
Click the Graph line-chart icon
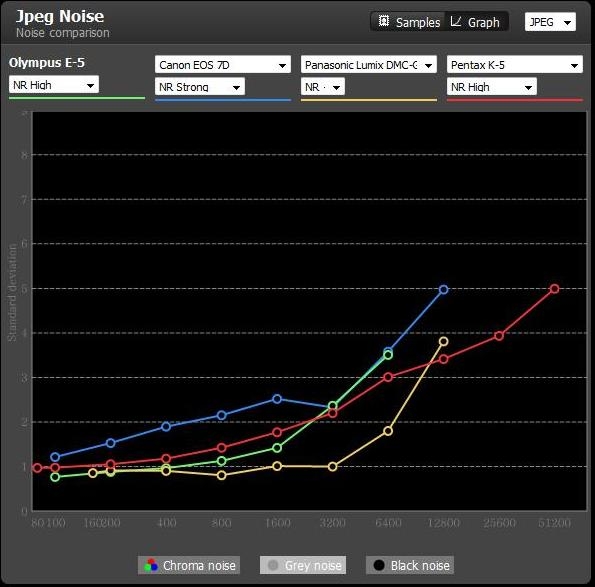[x=455, y=22]
